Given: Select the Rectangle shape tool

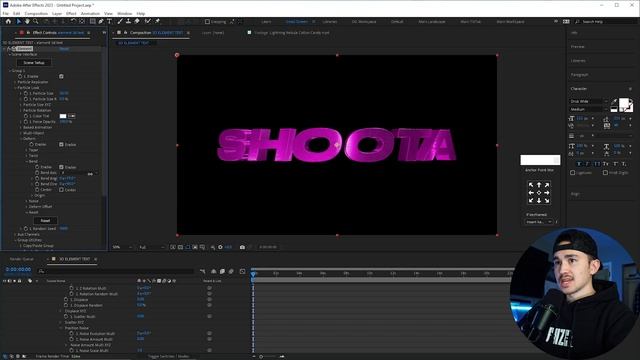Looking at the screenshot, I should tap(93, 21).
